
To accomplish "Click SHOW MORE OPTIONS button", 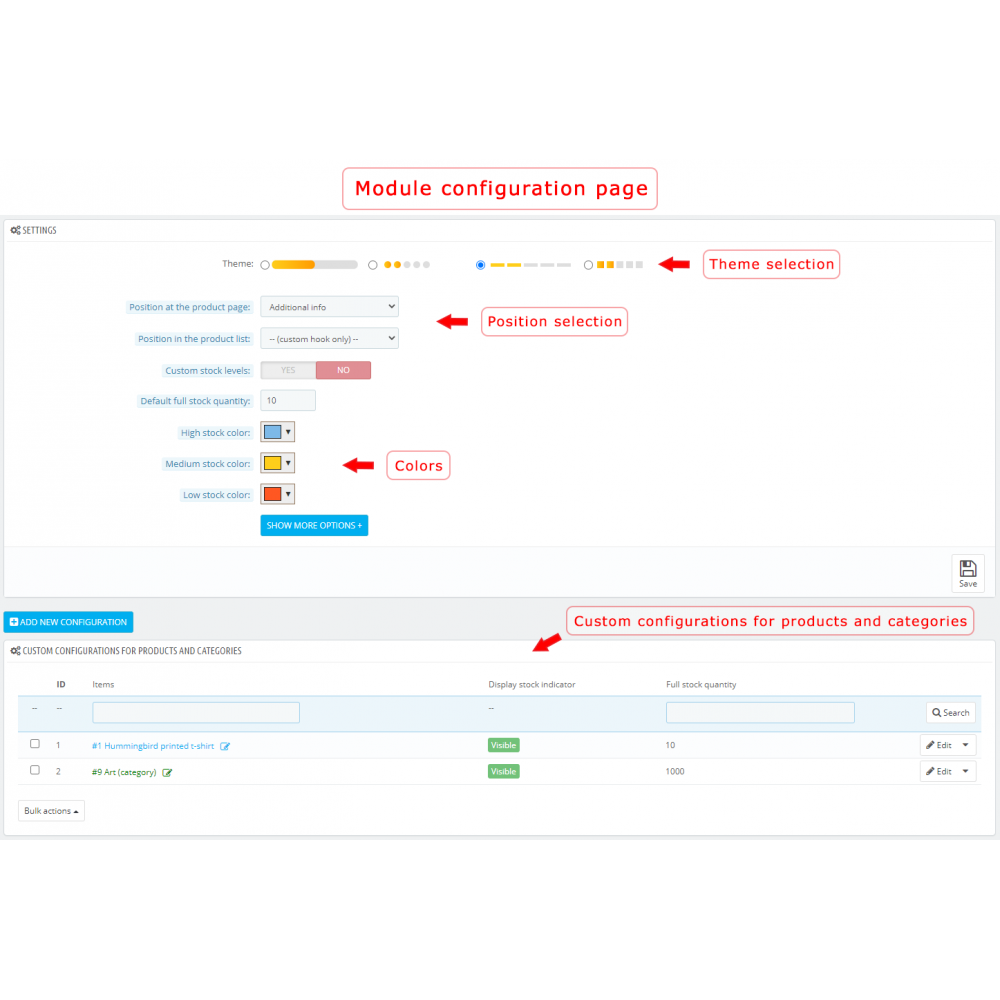I will pos(314,525).
